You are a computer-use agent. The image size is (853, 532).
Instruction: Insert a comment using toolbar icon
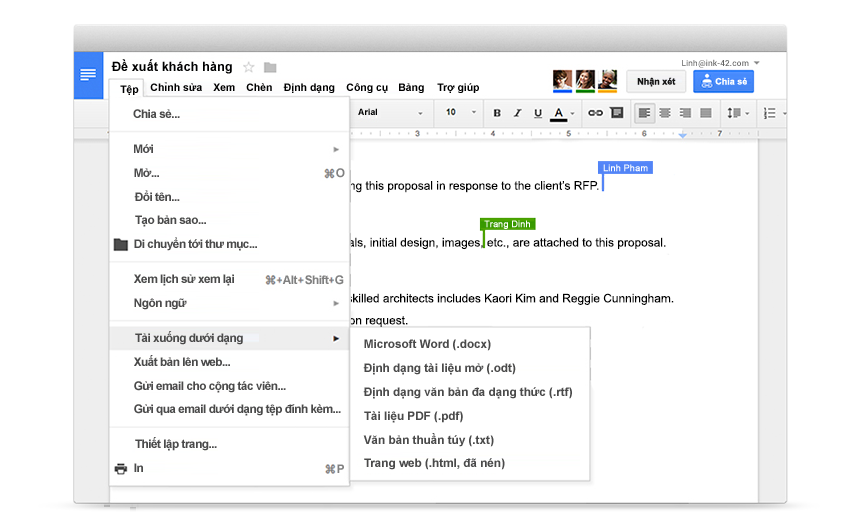(616, 113)
